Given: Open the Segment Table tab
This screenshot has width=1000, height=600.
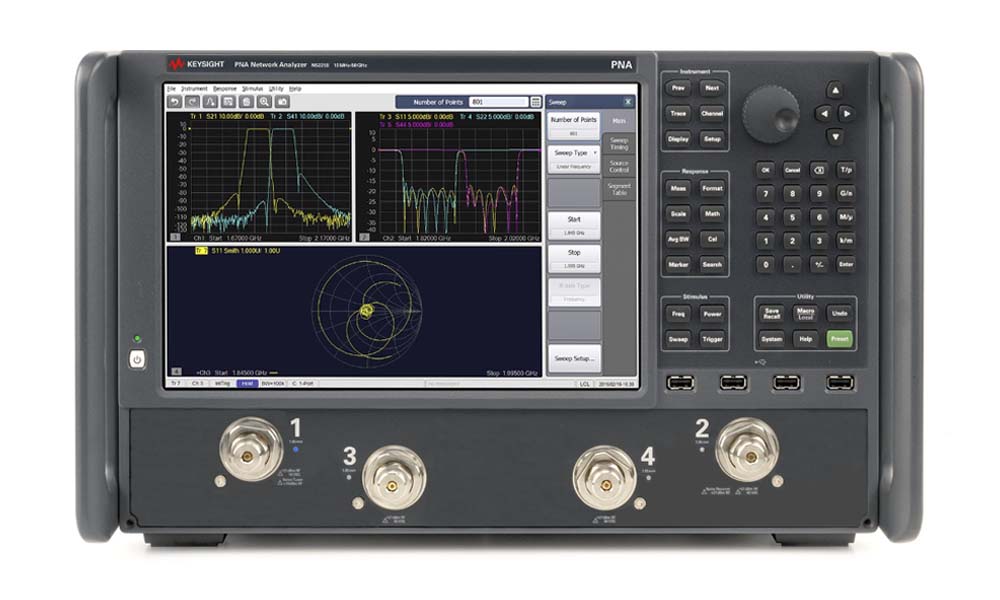Looking at the screenshot, I should tap(619, 188).
